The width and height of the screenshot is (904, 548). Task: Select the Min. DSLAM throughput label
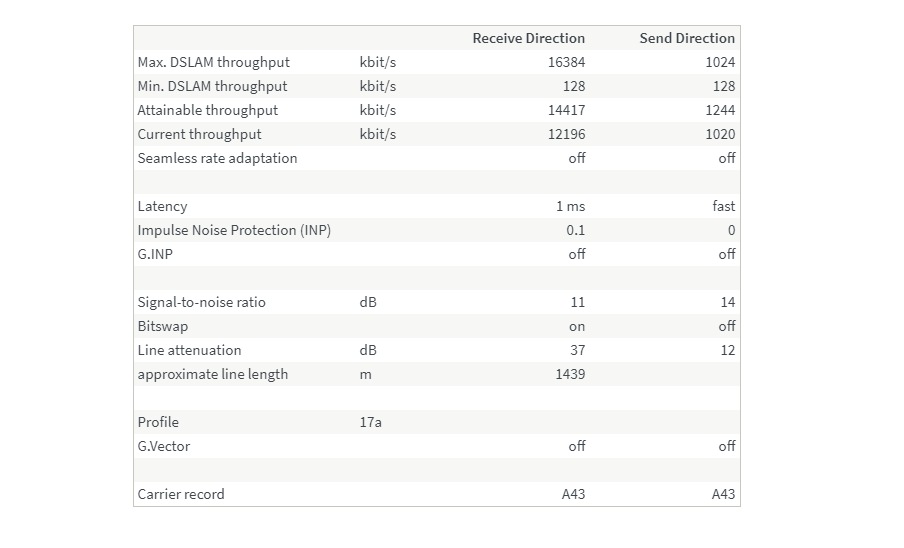212,86
